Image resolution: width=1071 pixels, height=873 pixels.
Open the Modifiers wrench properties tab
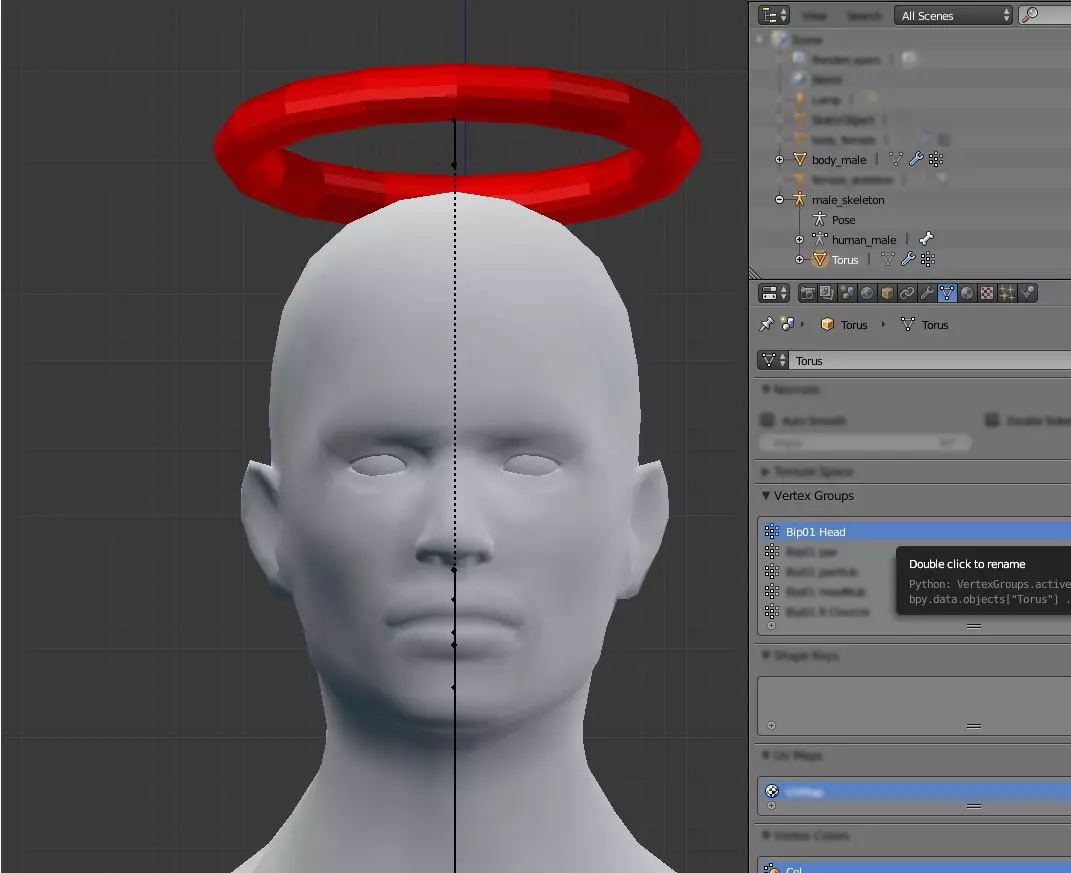click(x=926, y=293)
